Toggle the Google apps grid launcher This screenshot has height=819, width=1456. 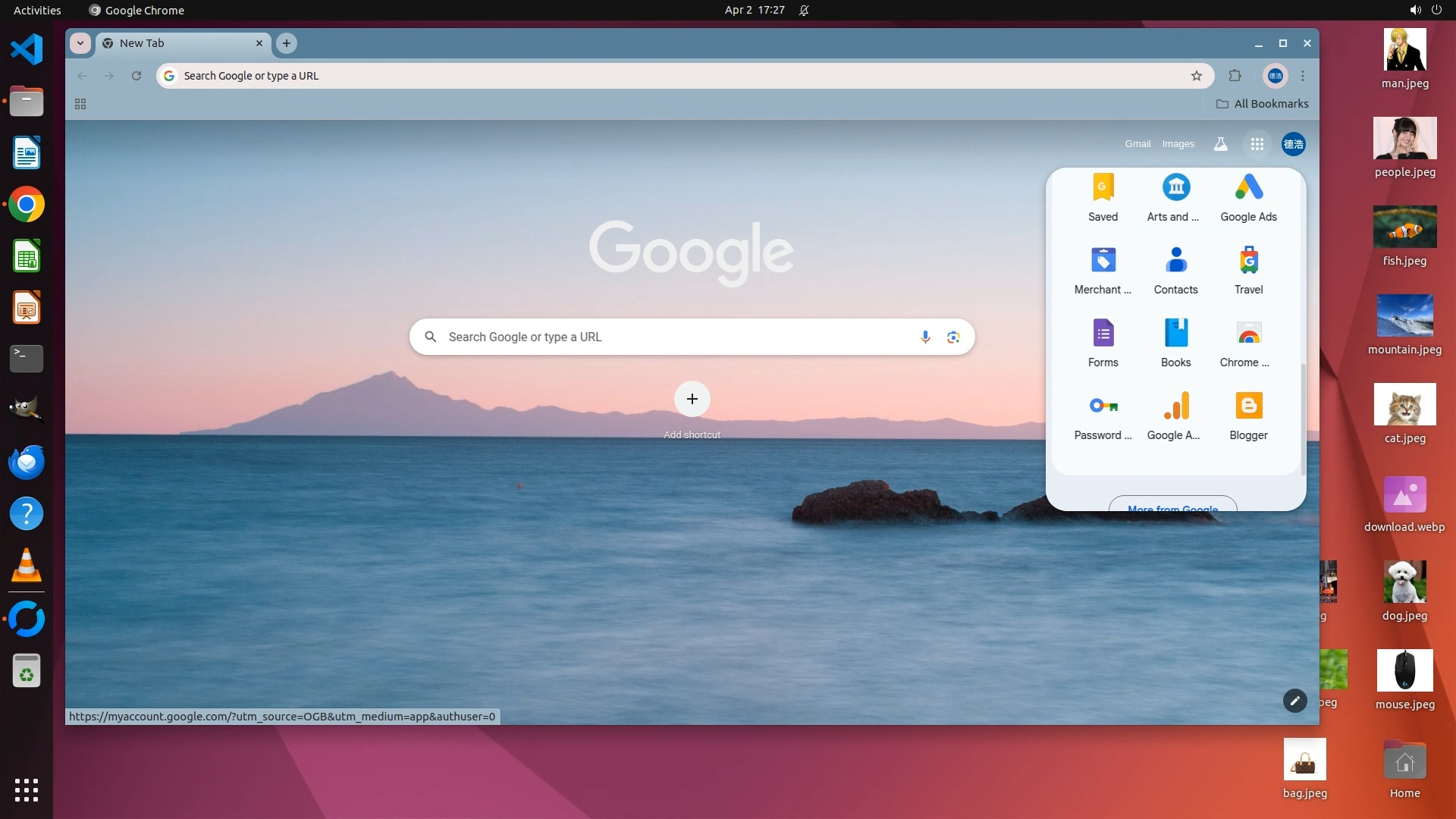pos(1257,144)
